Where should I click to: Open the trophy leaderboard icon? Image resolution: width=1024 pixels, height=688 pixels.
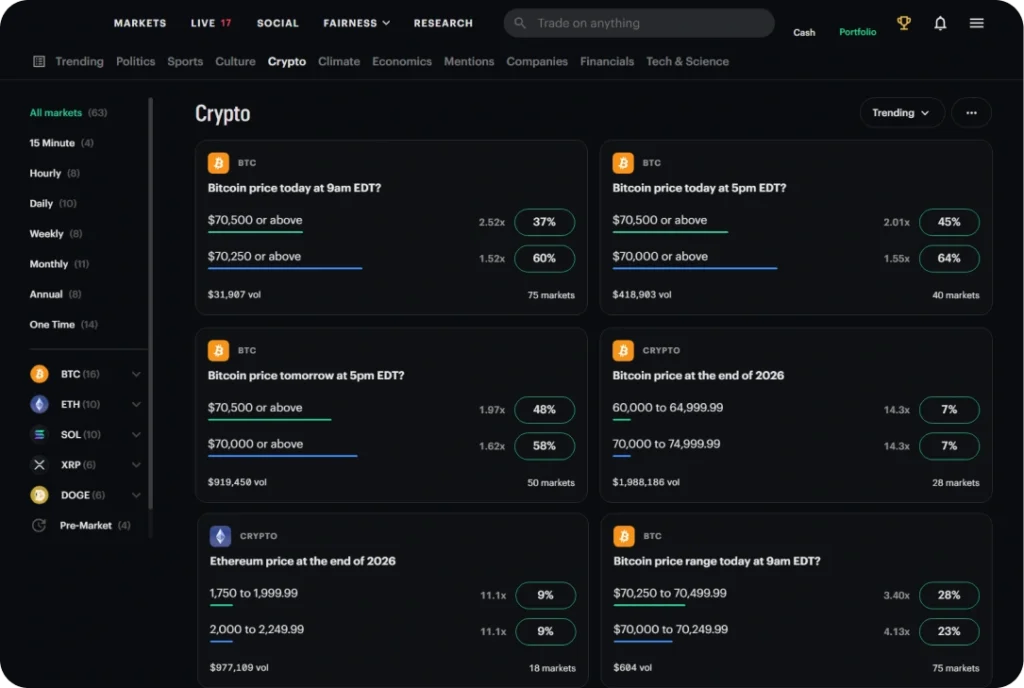click(904, 23)
